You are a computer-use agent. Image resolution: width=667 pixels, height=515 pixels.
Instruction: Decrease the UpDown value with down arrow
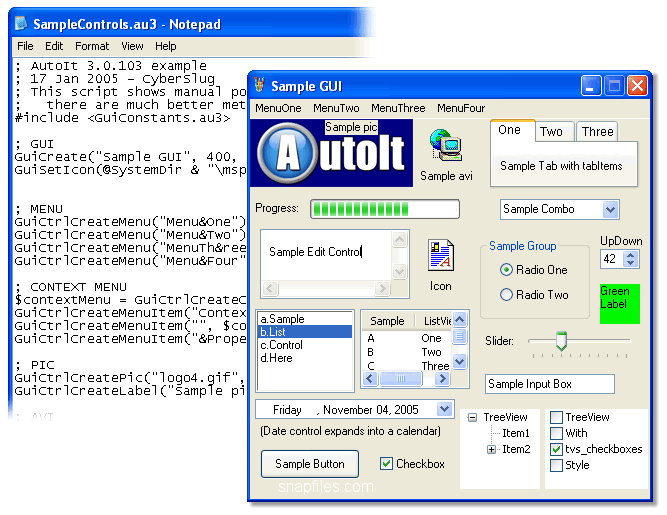click(630, 263)
